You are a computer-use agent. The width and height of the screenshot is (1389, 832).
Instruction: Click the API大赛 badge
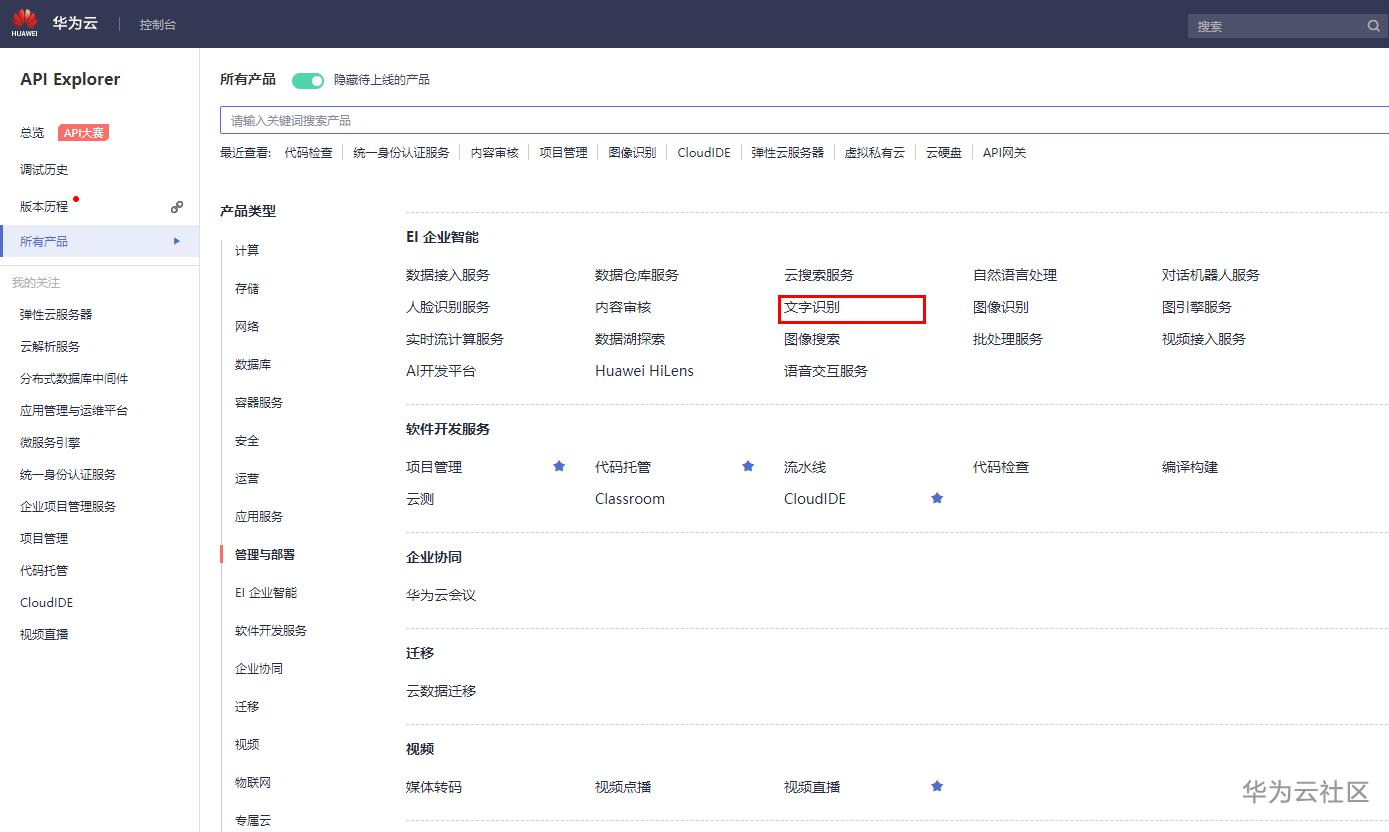pyautogui.click(x=83, y=133)
